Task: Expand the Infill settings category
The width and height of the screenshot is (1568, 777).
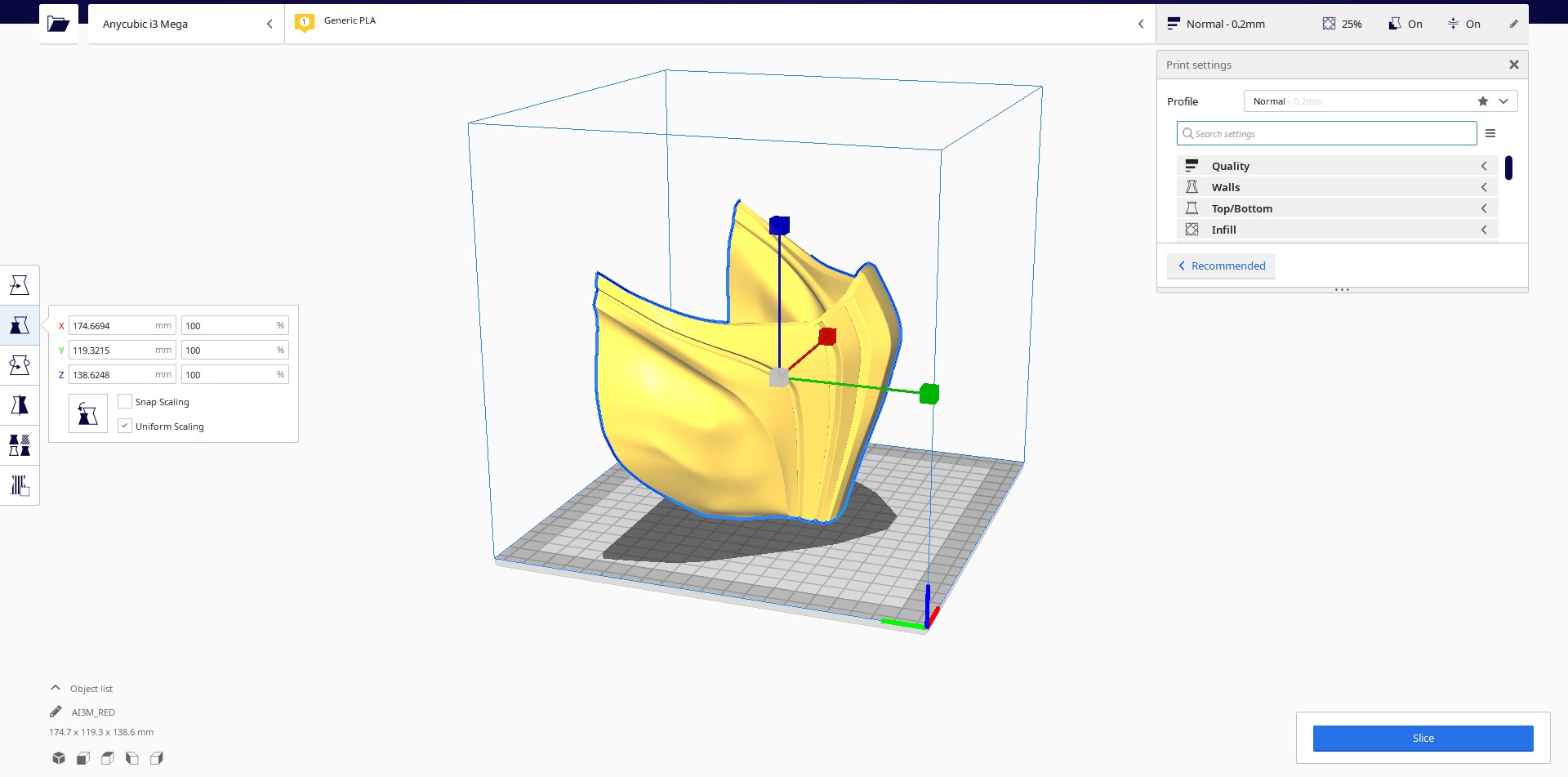Action: [1337, 230]
